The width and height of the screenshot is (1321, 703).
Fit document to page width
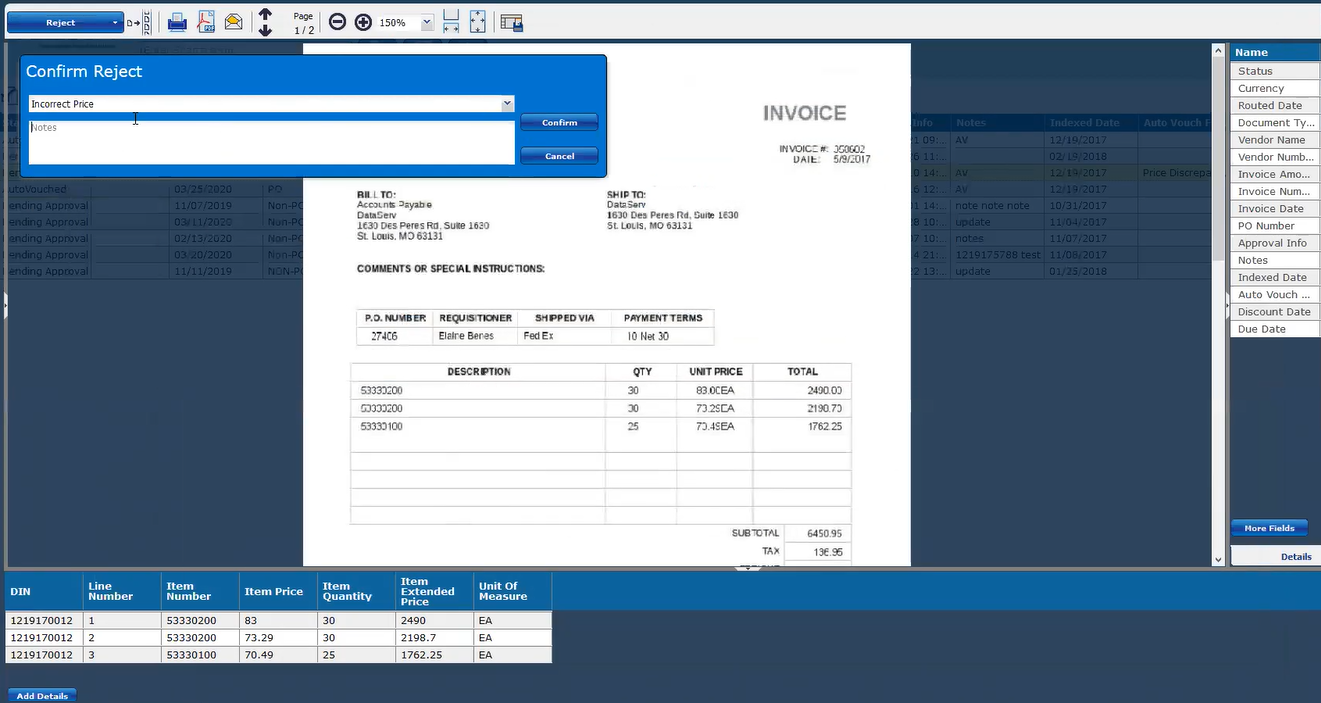pos(451,22)
